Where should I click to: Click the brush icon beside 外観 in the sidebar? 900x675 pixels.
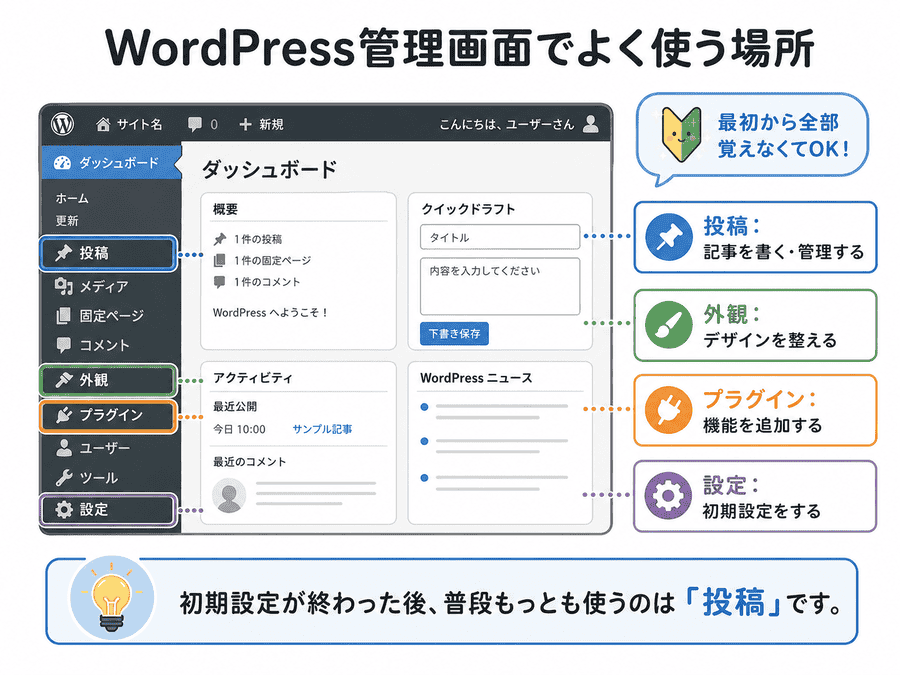coord(63,379)
